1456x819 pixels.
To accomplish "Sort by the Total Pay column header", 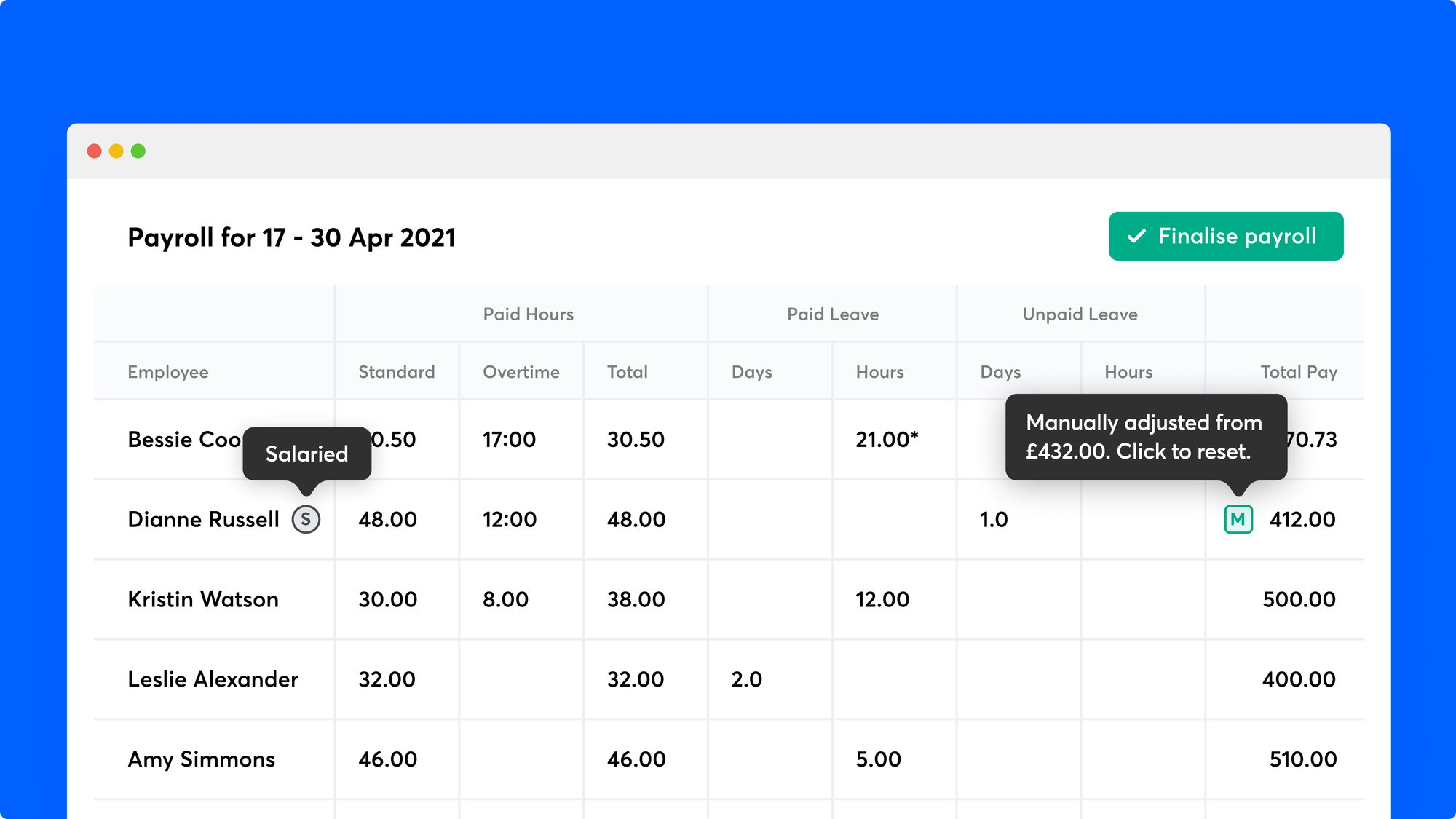I will pos(1299,372).
